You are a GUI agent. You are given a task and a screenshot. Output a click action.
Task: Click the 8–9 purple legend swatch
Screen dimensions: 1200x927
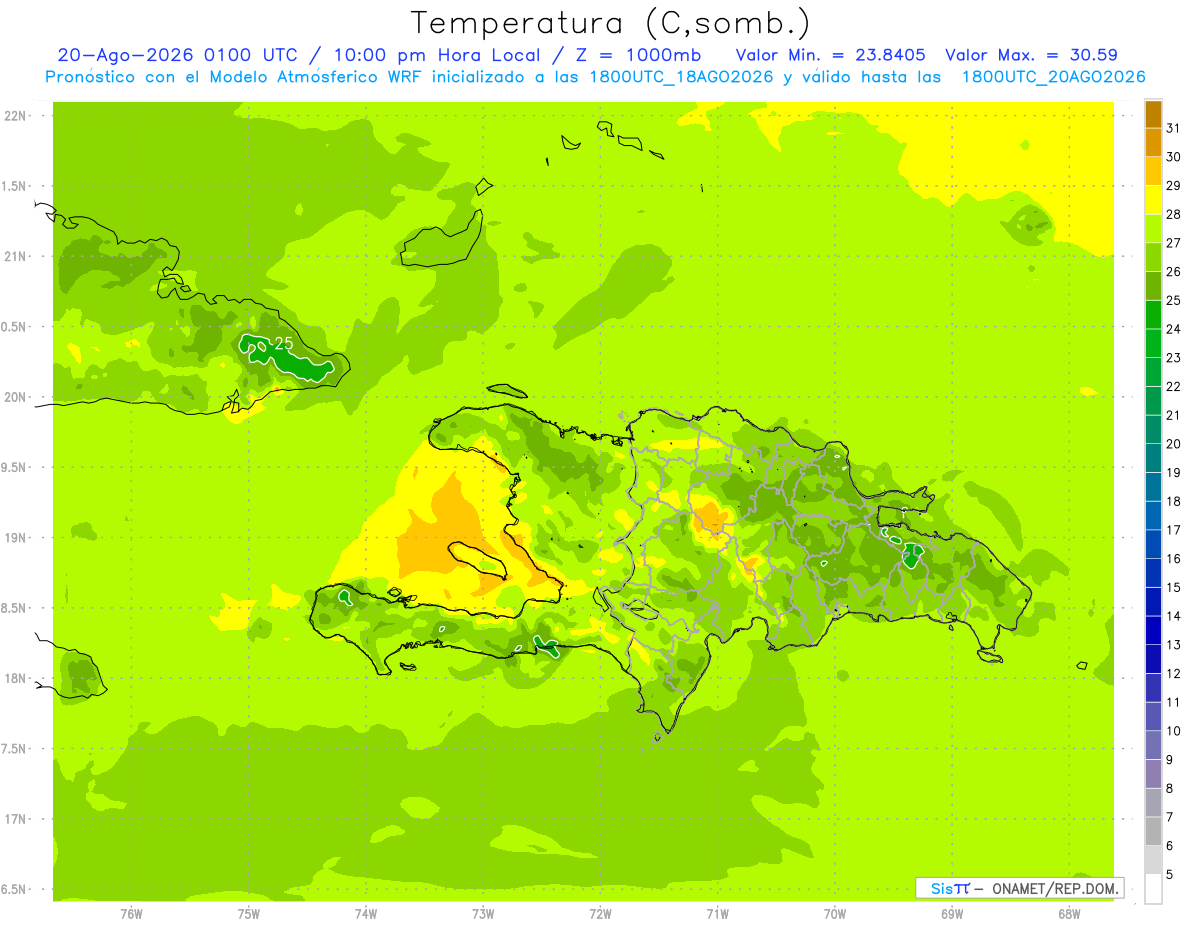coord(1153,774)
